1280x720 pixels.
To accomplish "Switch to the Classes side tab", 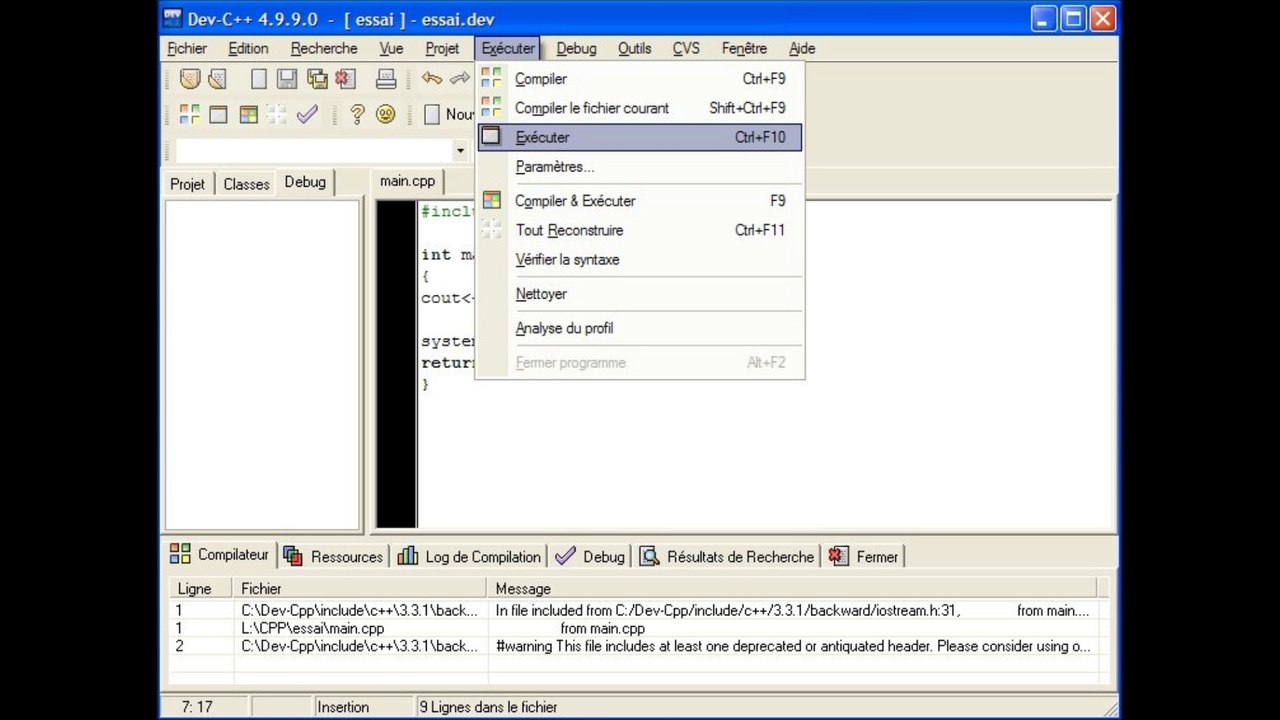I will point(246,183).
